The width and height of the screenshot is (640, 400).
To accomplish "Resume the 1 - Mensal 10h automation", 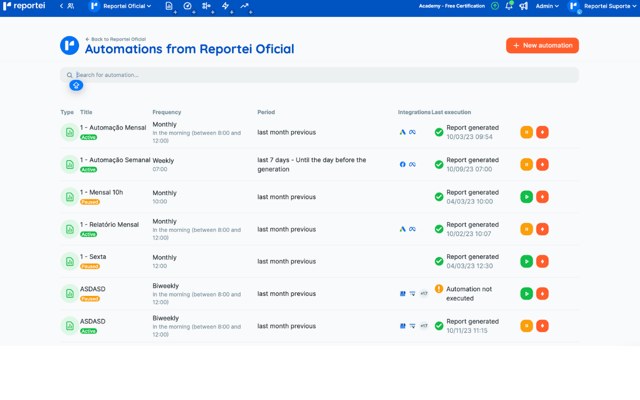I will click(527, 197).
